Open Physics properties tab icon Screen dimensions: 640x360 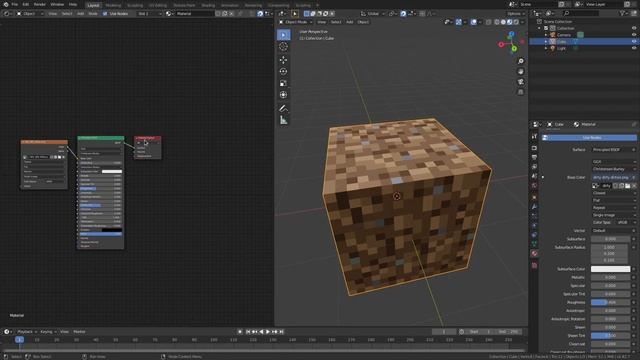[x=534, y=225]
